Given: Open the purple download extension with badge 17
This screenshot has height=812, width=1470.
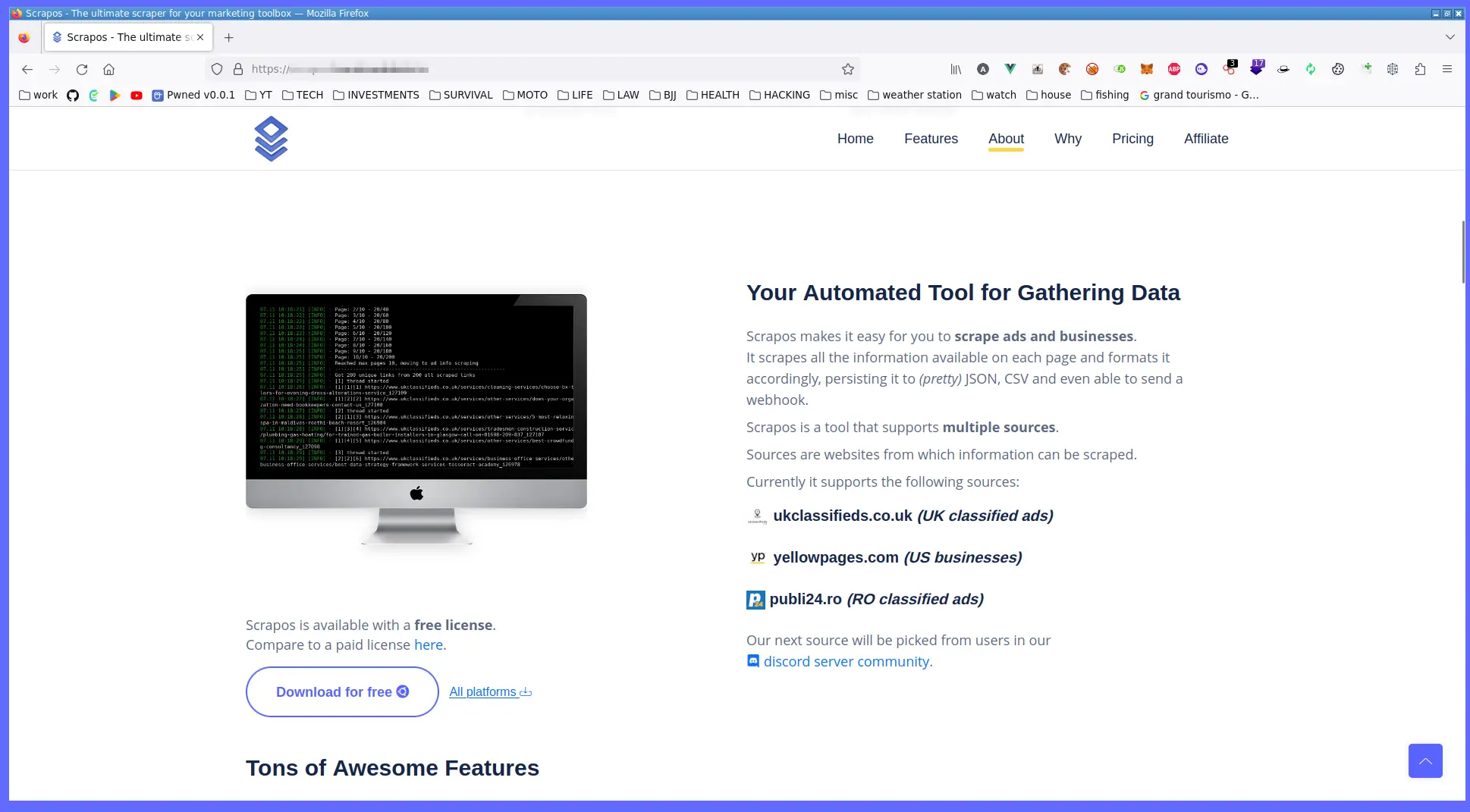Looking at the screenshot, I should click(1257, 68).
